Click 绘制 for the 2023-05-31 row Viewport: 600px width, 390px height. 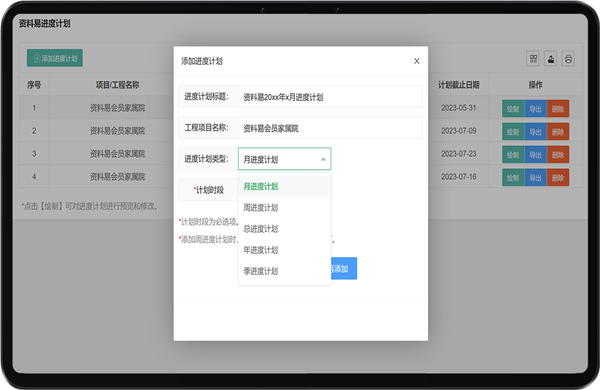pos(513,109)
